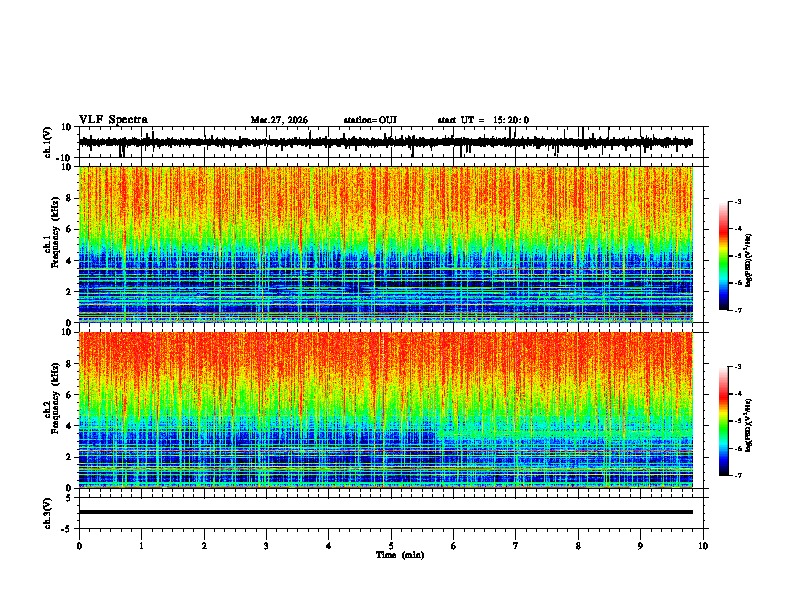This screenshot has height=612, width=792.
Task: Select the "Mar.27, 2026" date text
Action: click(279, 120)
